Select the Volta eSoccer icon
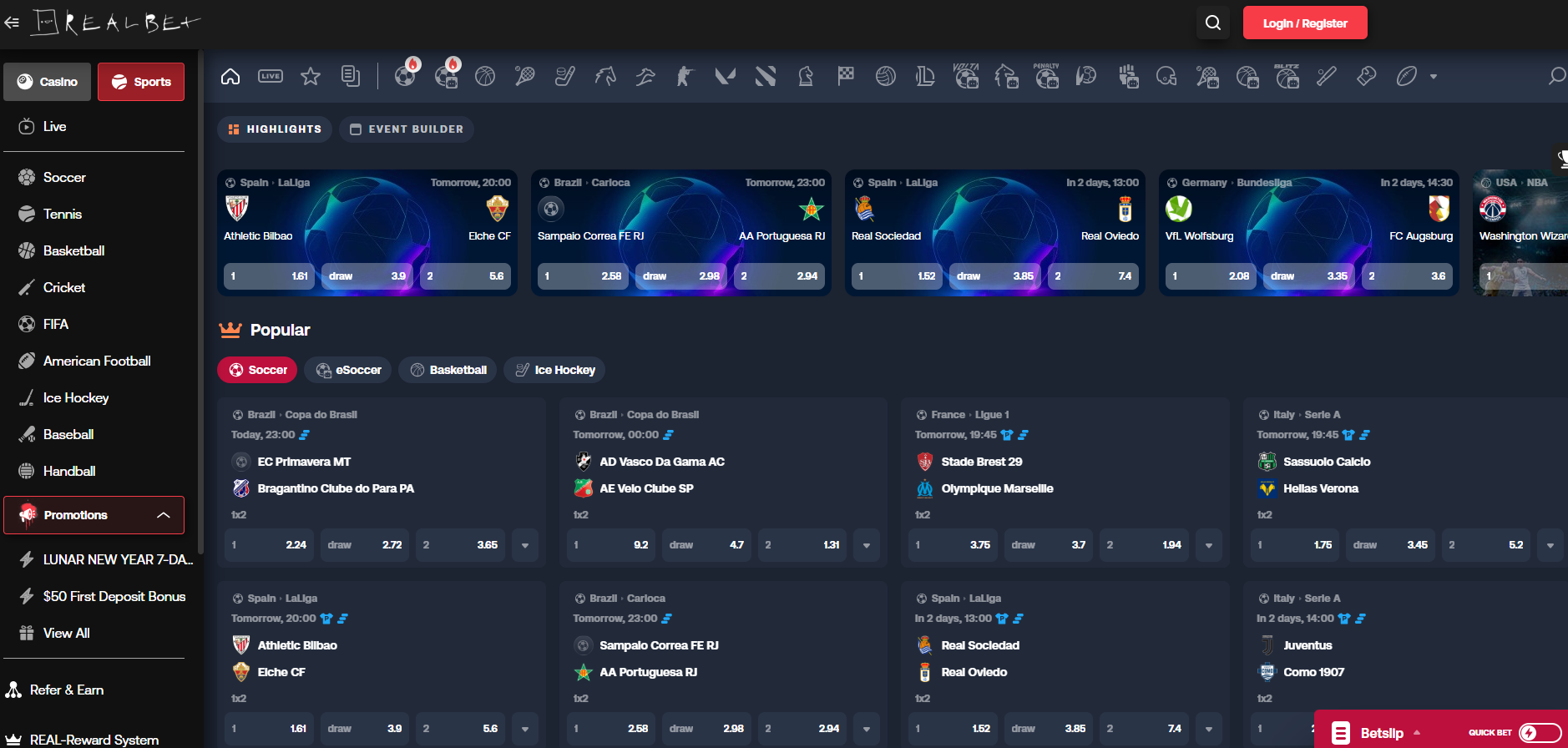 coord(966,75)
